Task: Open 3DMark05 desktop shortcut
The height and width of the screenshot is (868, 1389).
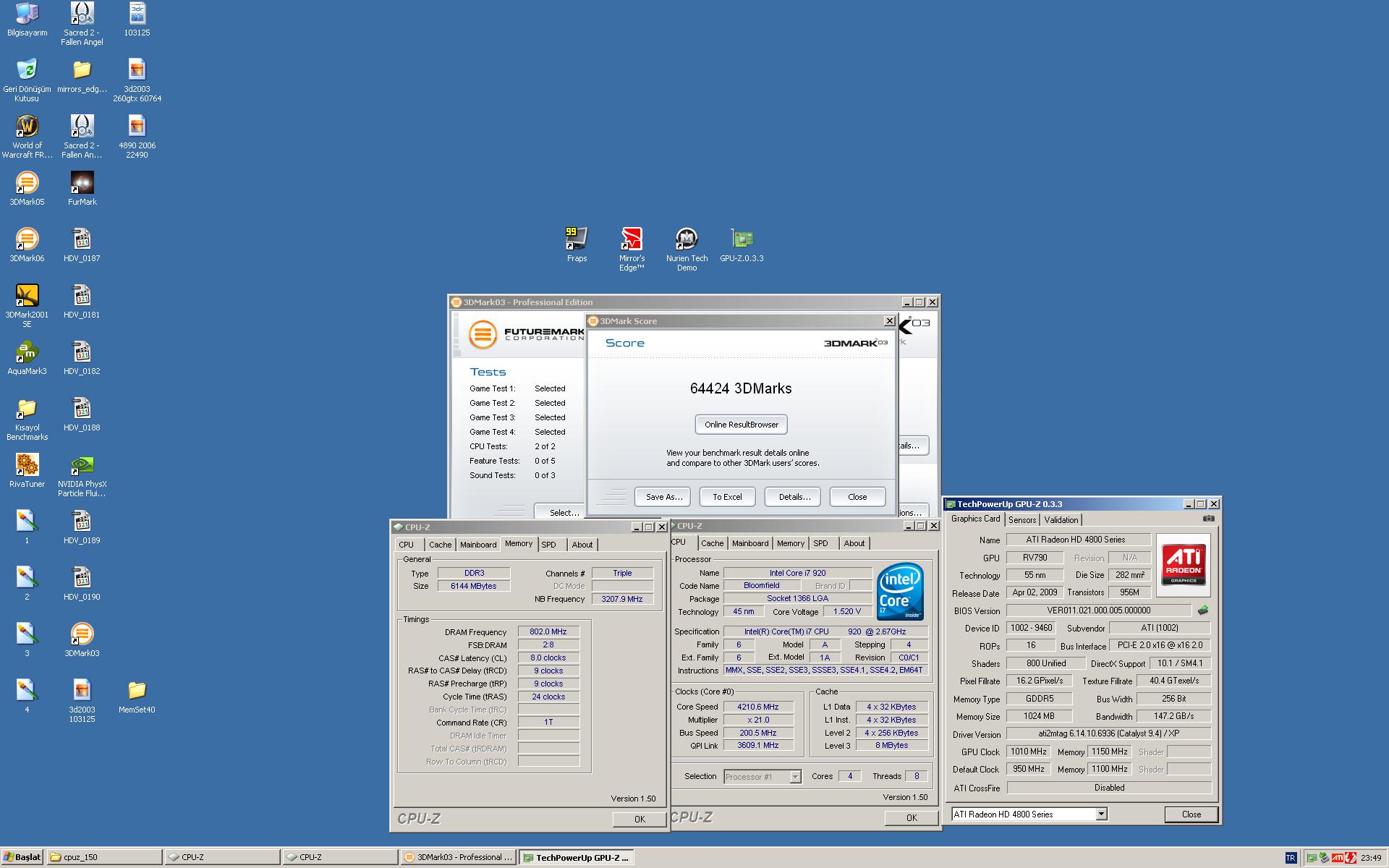Action: (27, 189)
